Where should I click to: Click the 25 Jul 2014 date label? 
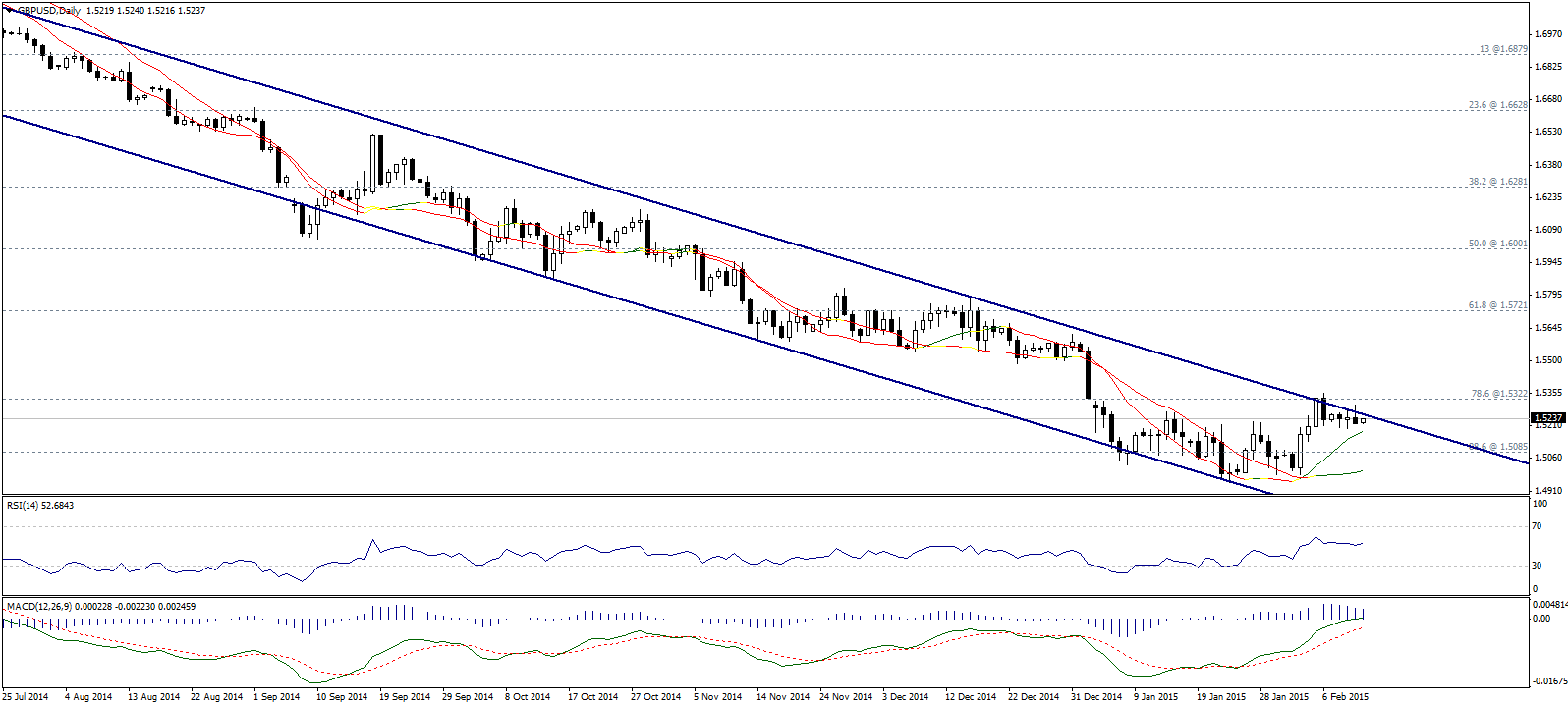click(x=26, y=697)
